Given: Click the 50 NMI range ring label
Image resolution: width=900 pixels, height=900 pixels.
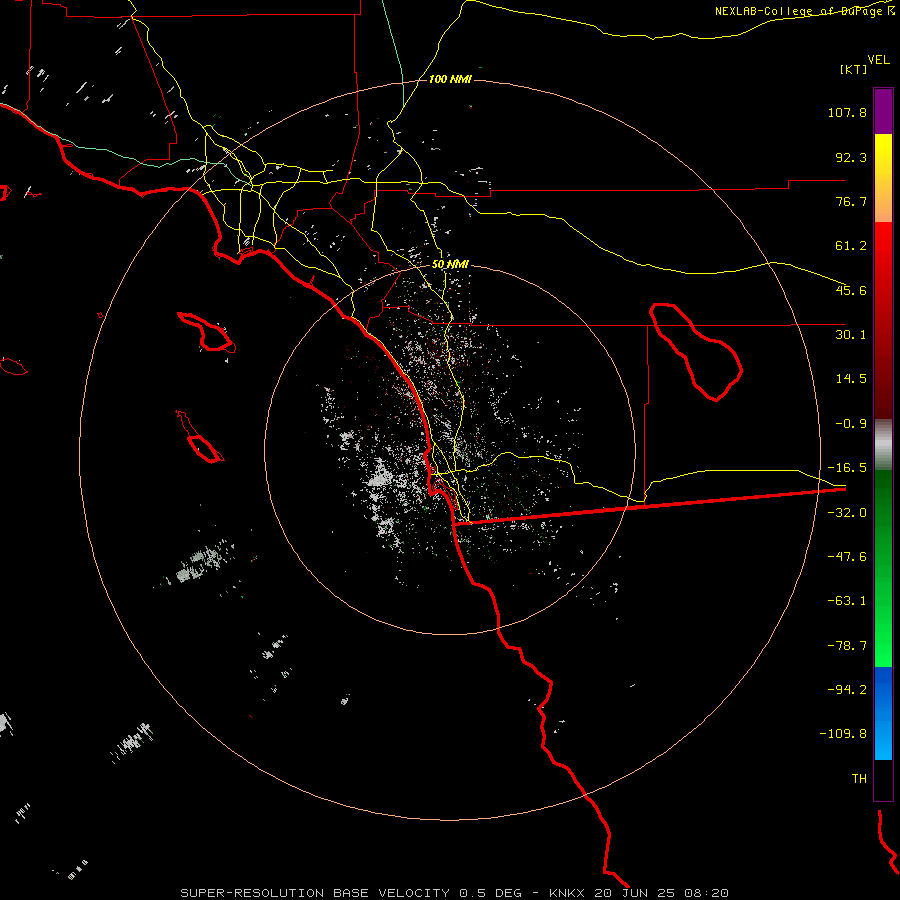Looking at the screenshot, I should point(450,264).
